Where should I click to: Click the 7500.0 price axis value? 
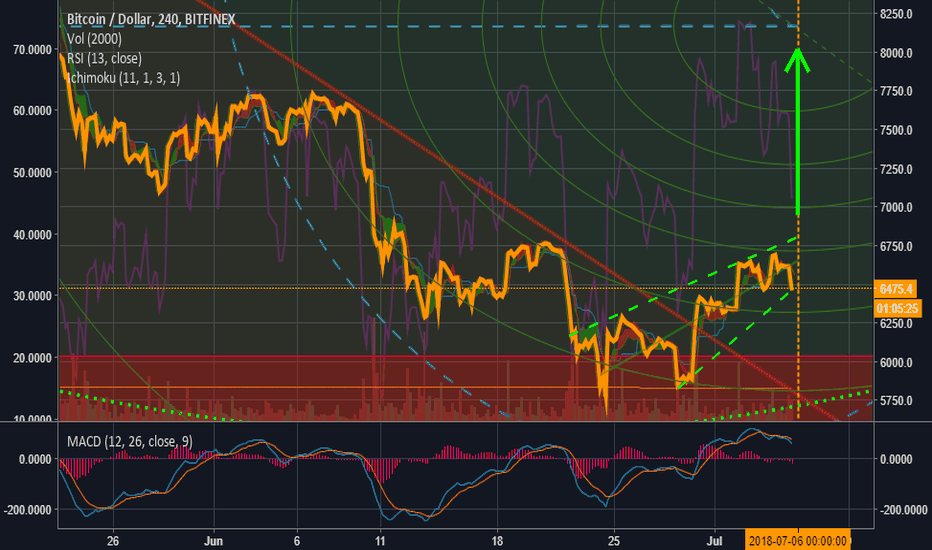896,130
